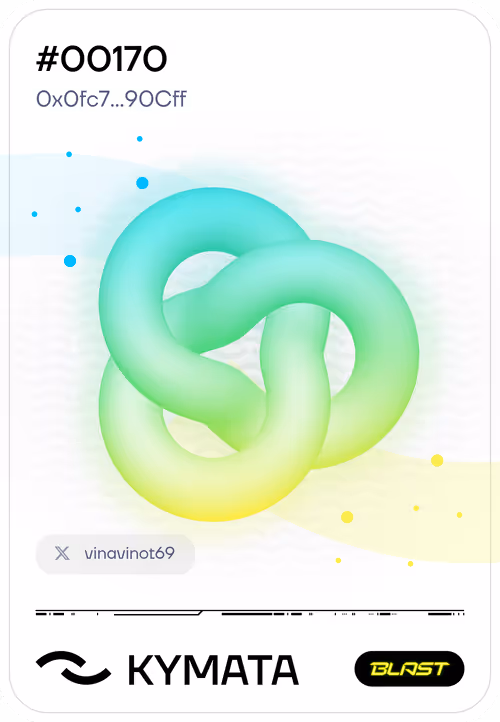The height and width of the screenshot is (722, 500).
Task: Click the leftmost small blue dot
Action: pos(35,214)
